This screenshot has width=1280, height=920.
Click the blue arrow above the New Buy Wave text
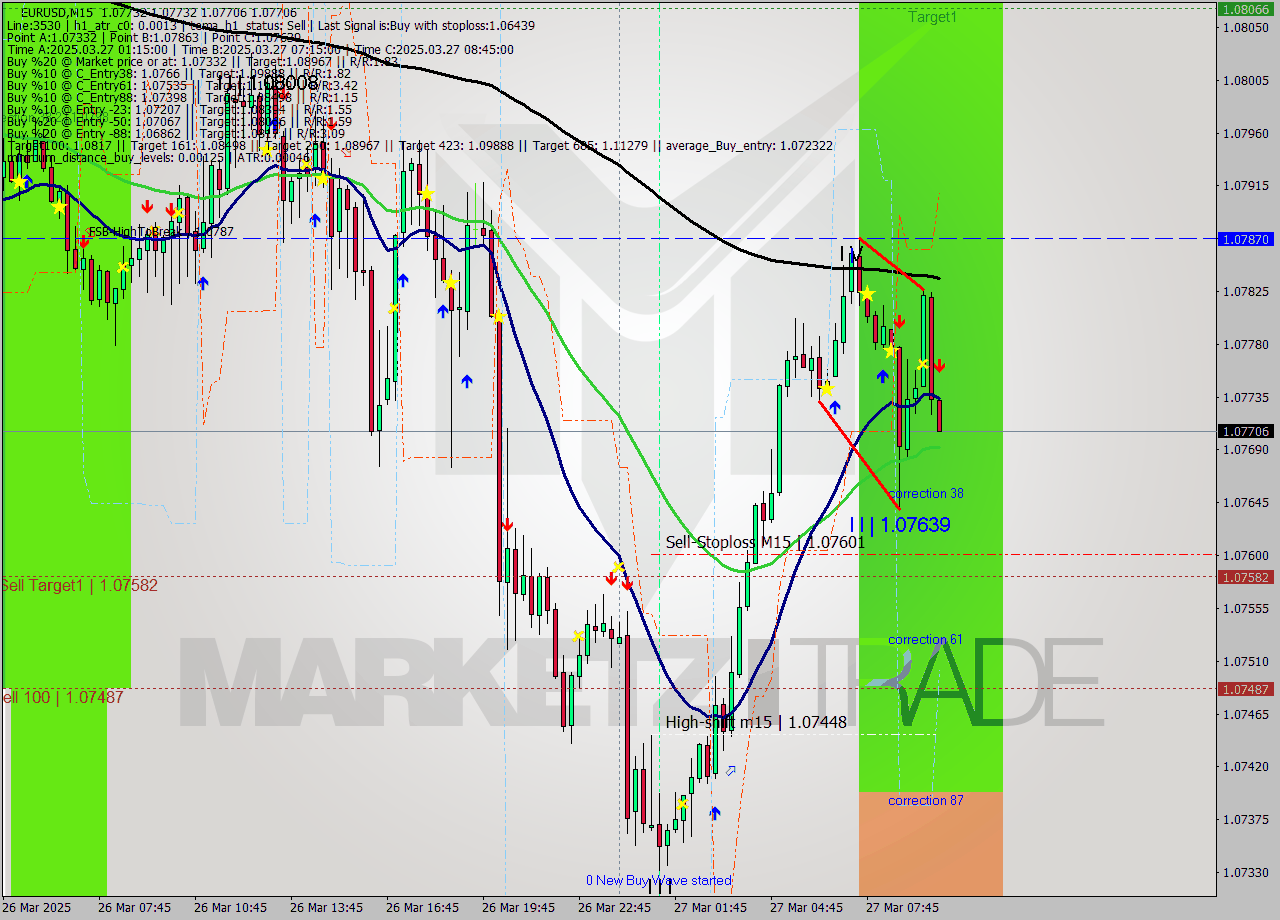(x=713, y=813)
